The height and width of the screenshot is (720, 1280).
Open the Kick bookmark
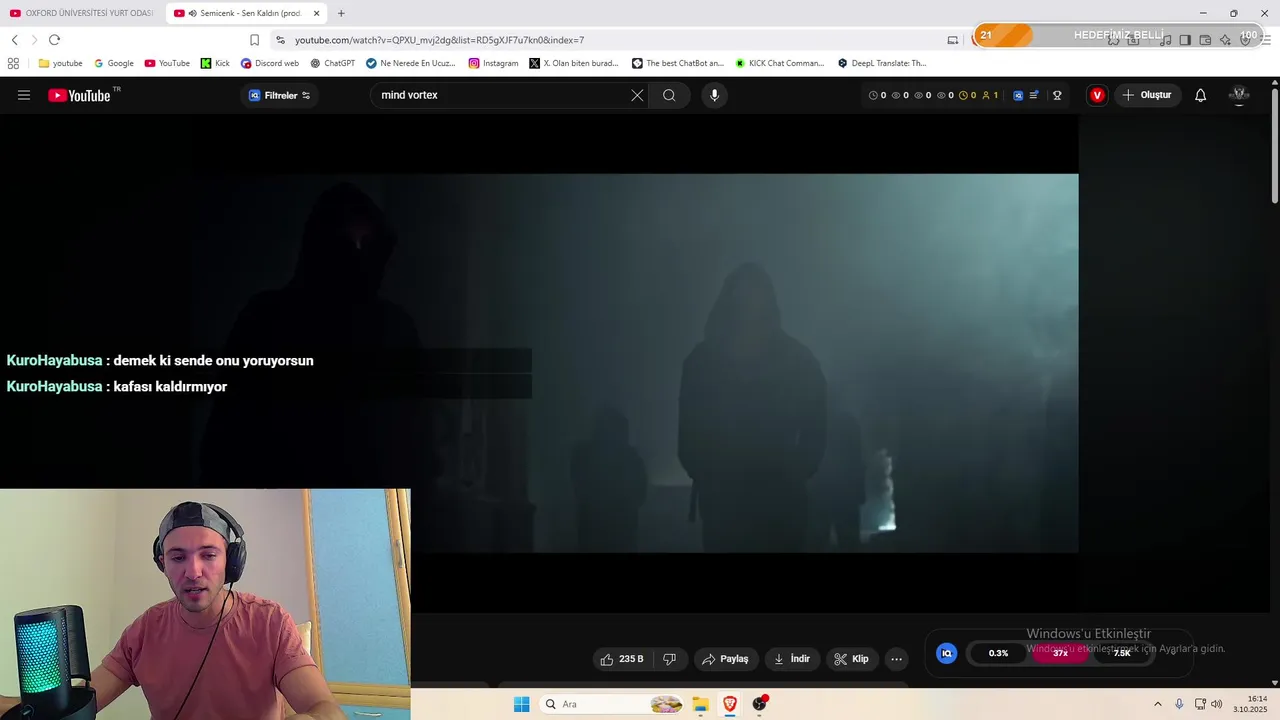pyautogui.click(x=215, y=63)
